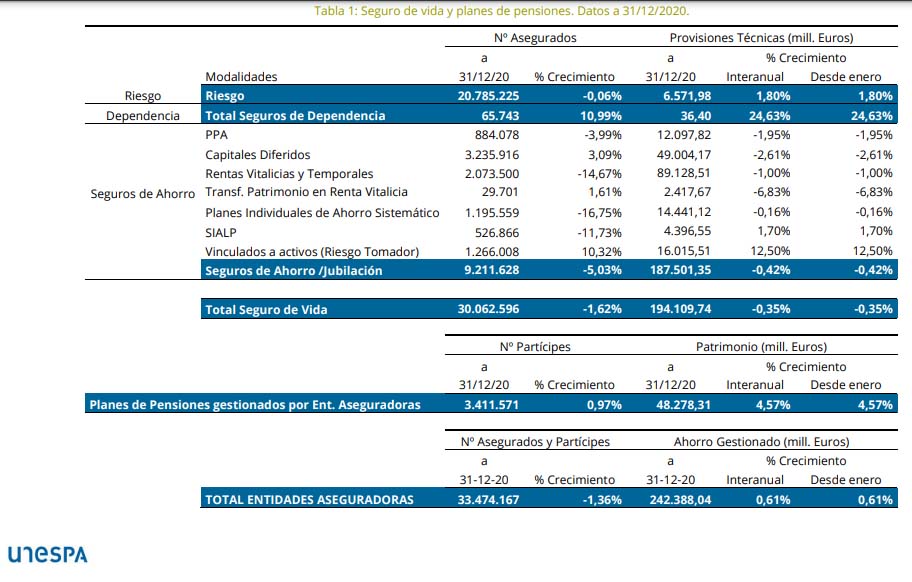Select the Provisiones Técnicas (mill. Euros) header

coord(760,38)
